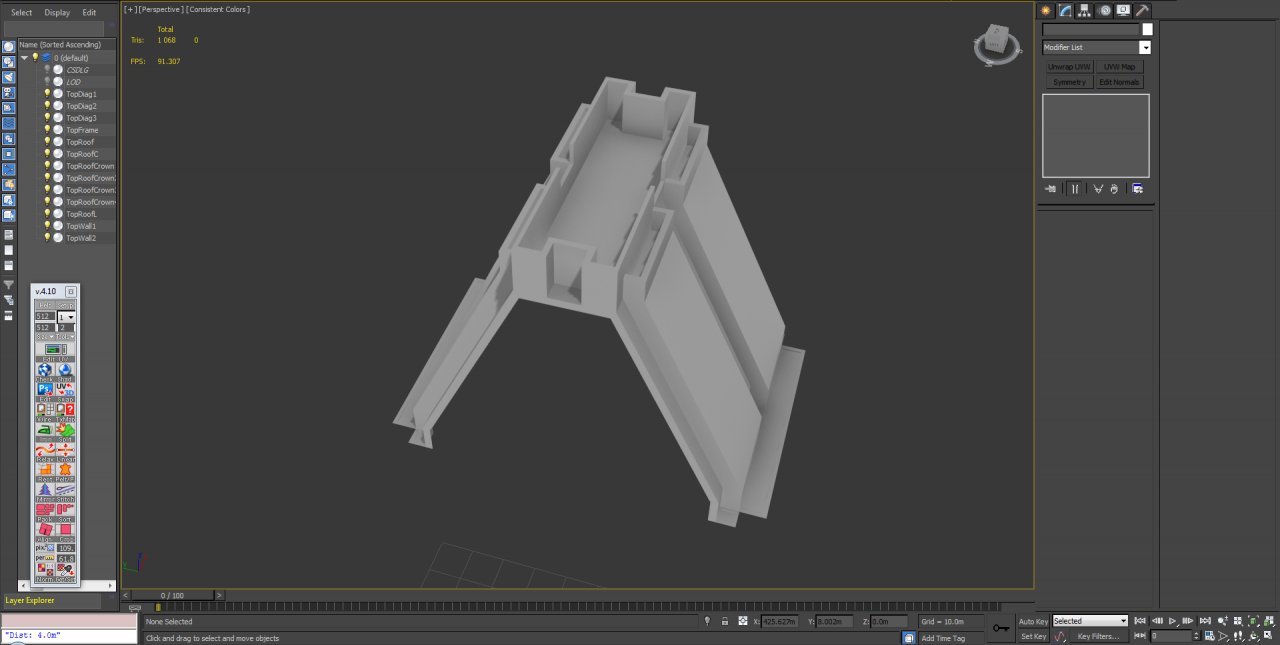Switch to the Hierarchy panel tab
The height and width of the screenshot is (645, 1280).
(x=1085, y=10)
